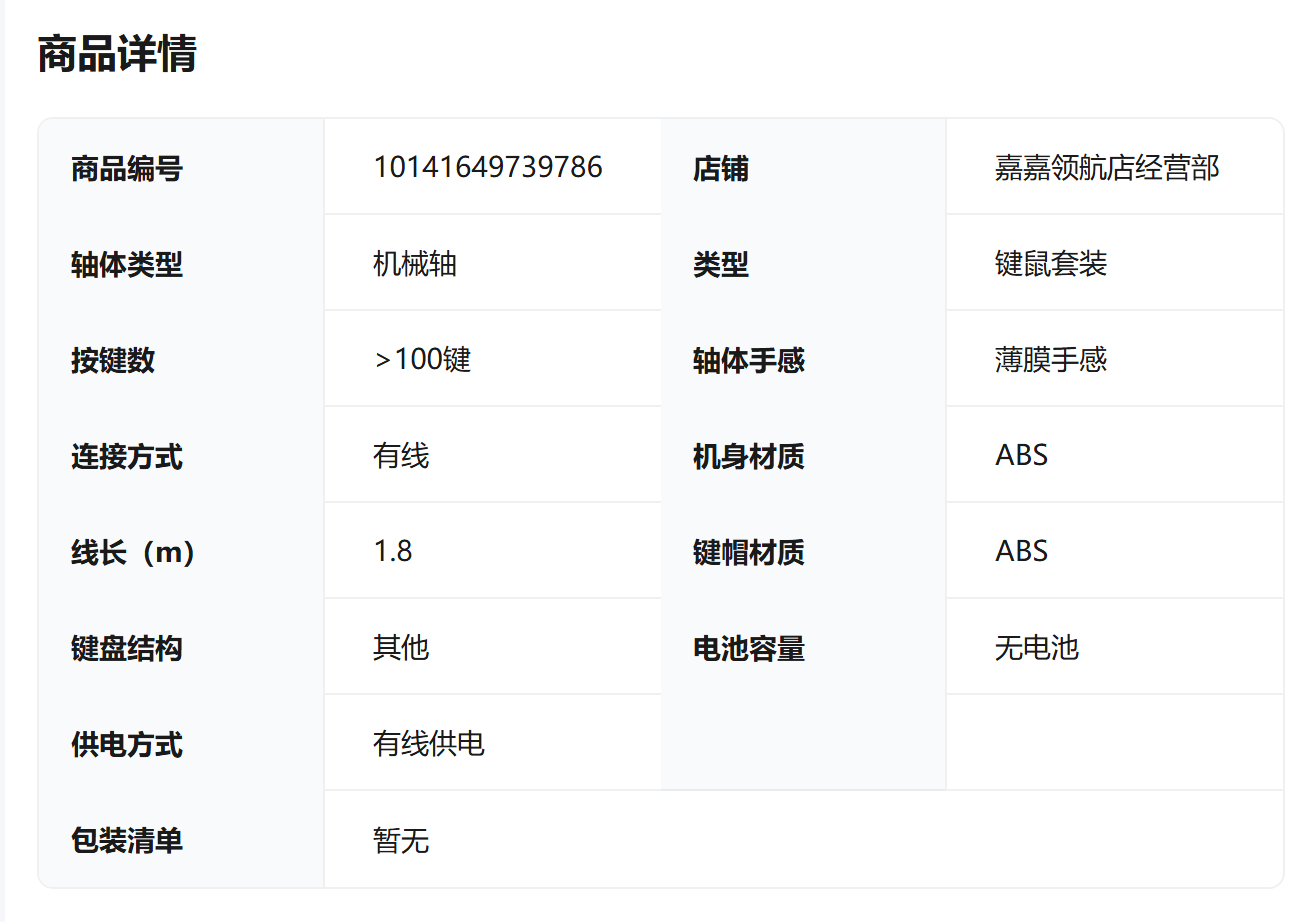Click the 电池容量 label
Viewport: 1316px width, 922px height.
click(749, 649)
